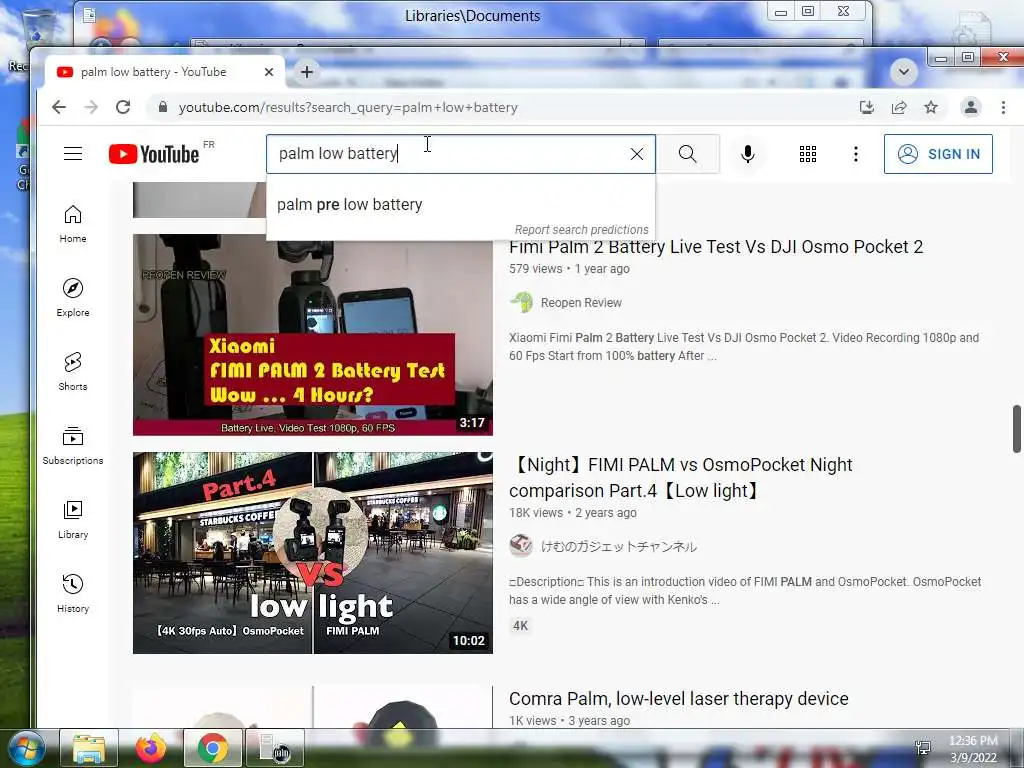Click Reopen Review channel avatar
This screenshot has width=1024, height=768.
pos(521,302)
